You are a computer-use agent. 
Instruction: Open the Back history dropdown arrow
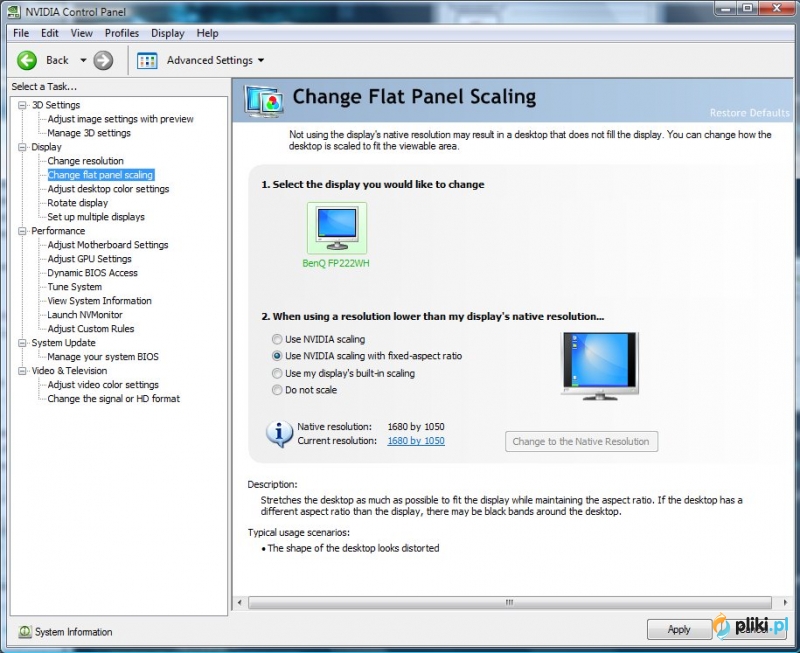click(x=83, y=60)
